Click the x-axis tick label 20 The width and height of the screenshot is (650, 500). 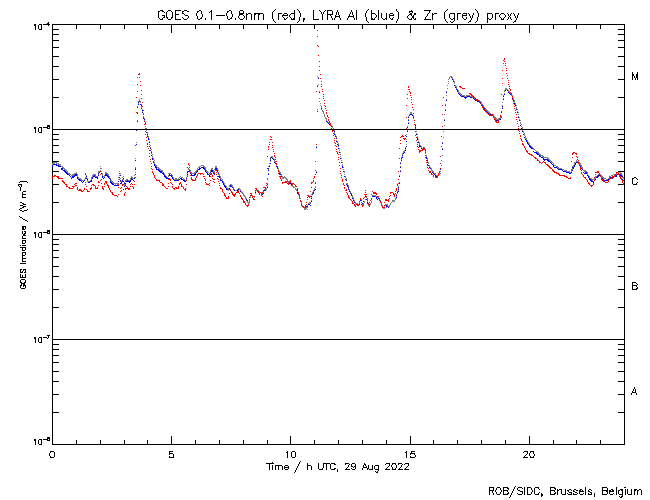529,454
